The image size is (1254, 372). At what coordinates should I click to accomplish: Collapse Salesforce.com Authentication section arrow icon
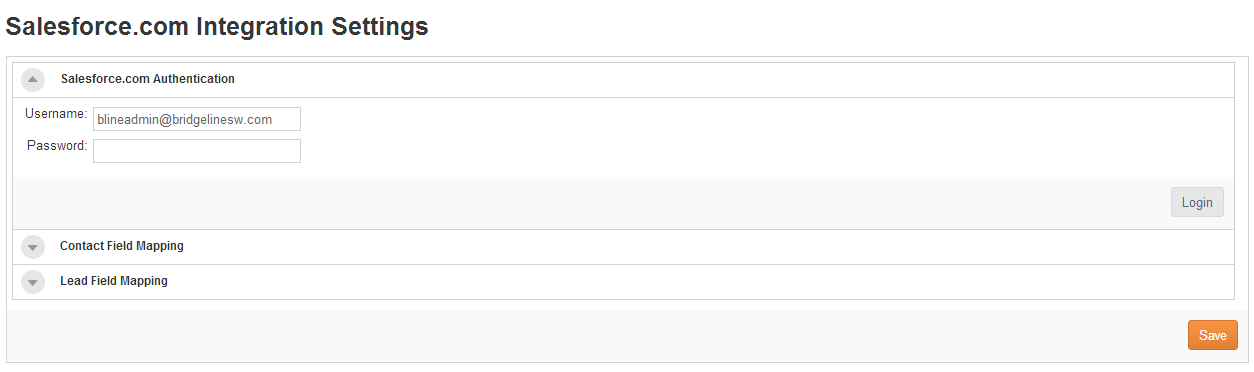click(33, 80)
